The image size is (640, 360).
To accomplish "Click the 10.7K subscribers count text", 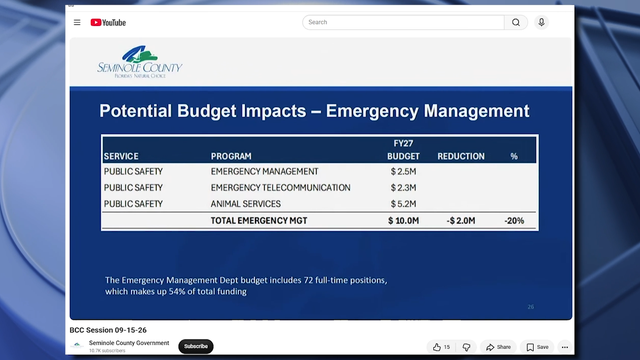I will click(x=107, y=351).
